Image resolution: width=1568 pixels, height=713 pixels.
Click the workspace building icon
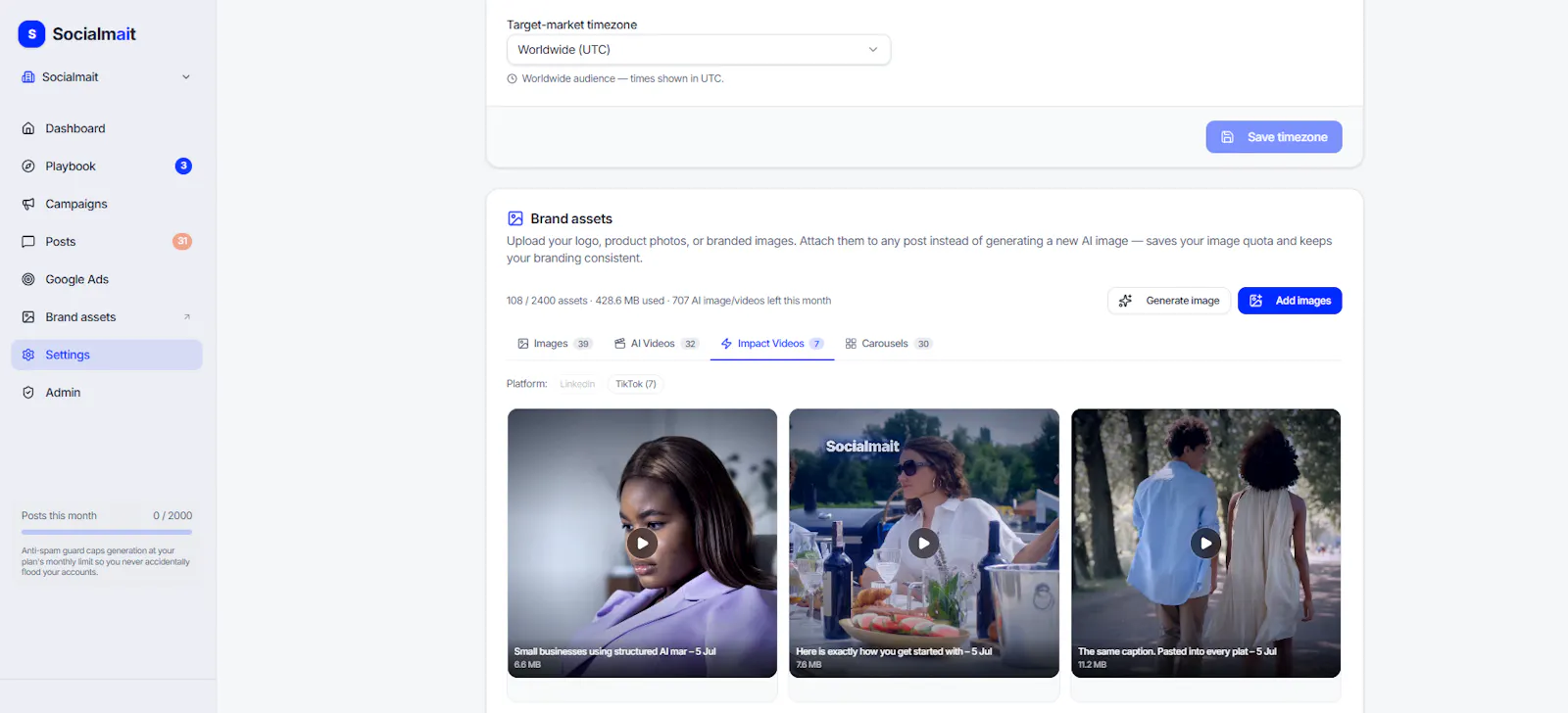[28, 77]
